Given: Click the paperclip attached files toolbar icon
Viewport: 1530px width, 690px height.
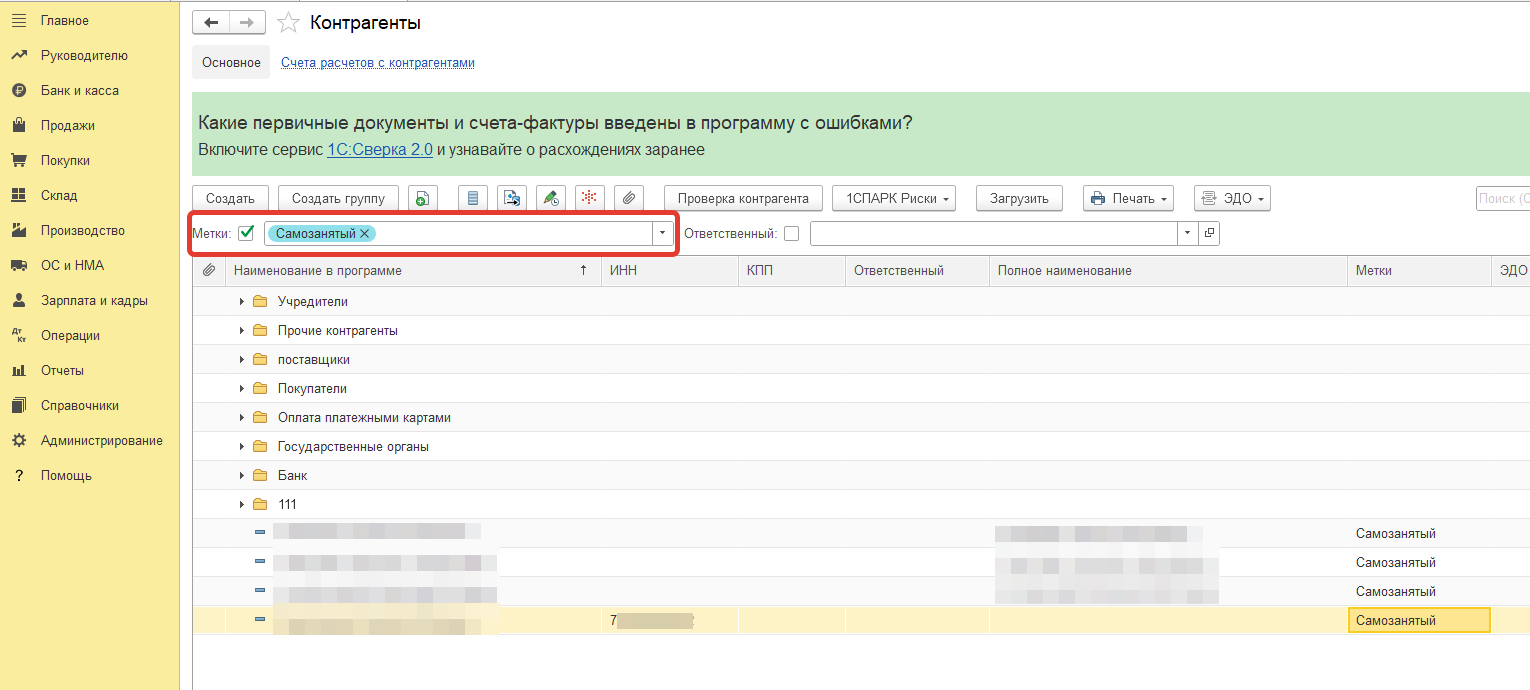Looking at the screenshot, I should 628,199.
